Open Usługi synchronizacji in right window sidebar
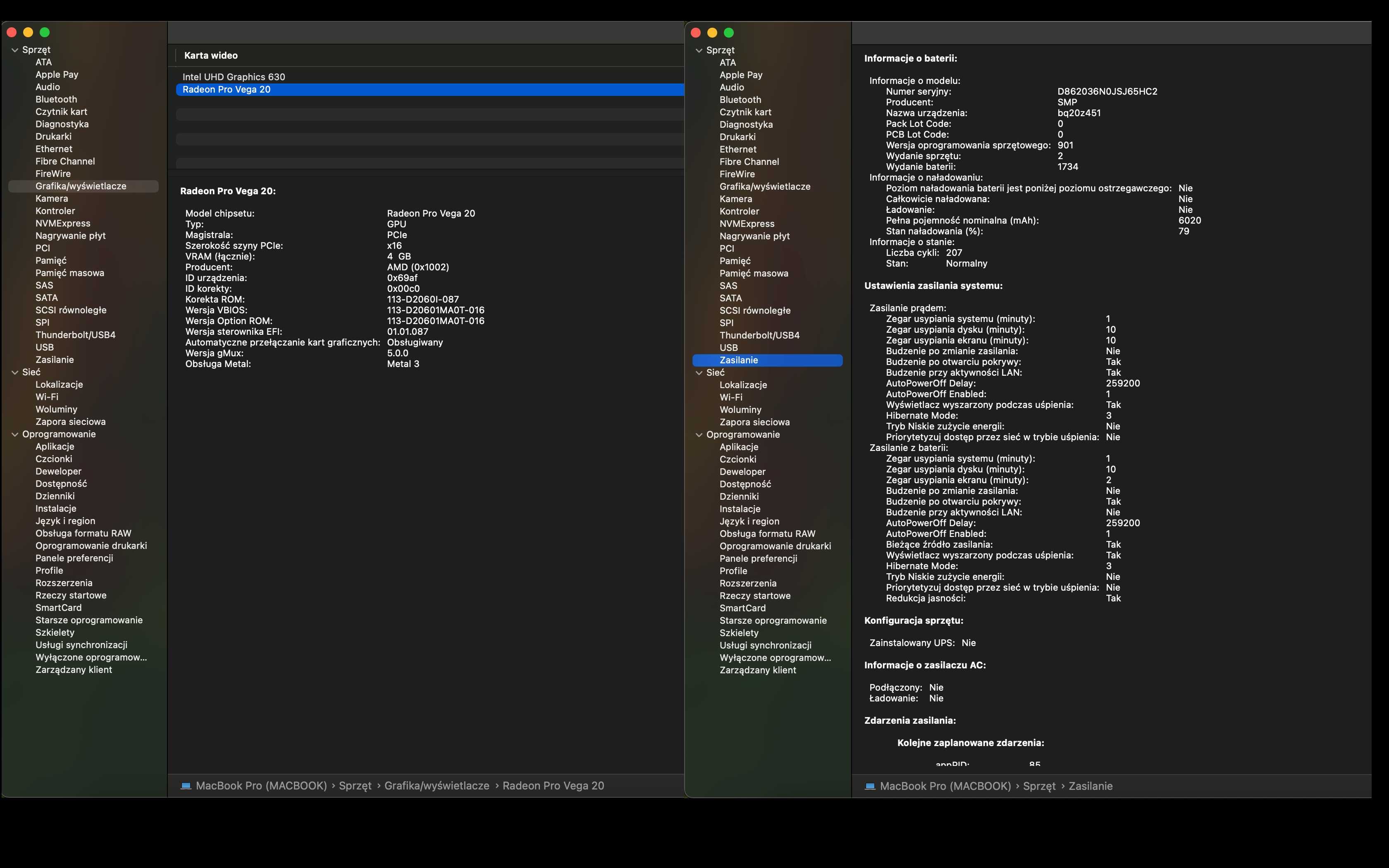This screenshot has height=868, width=1389. pyautogui.click(x=766, y=645)
